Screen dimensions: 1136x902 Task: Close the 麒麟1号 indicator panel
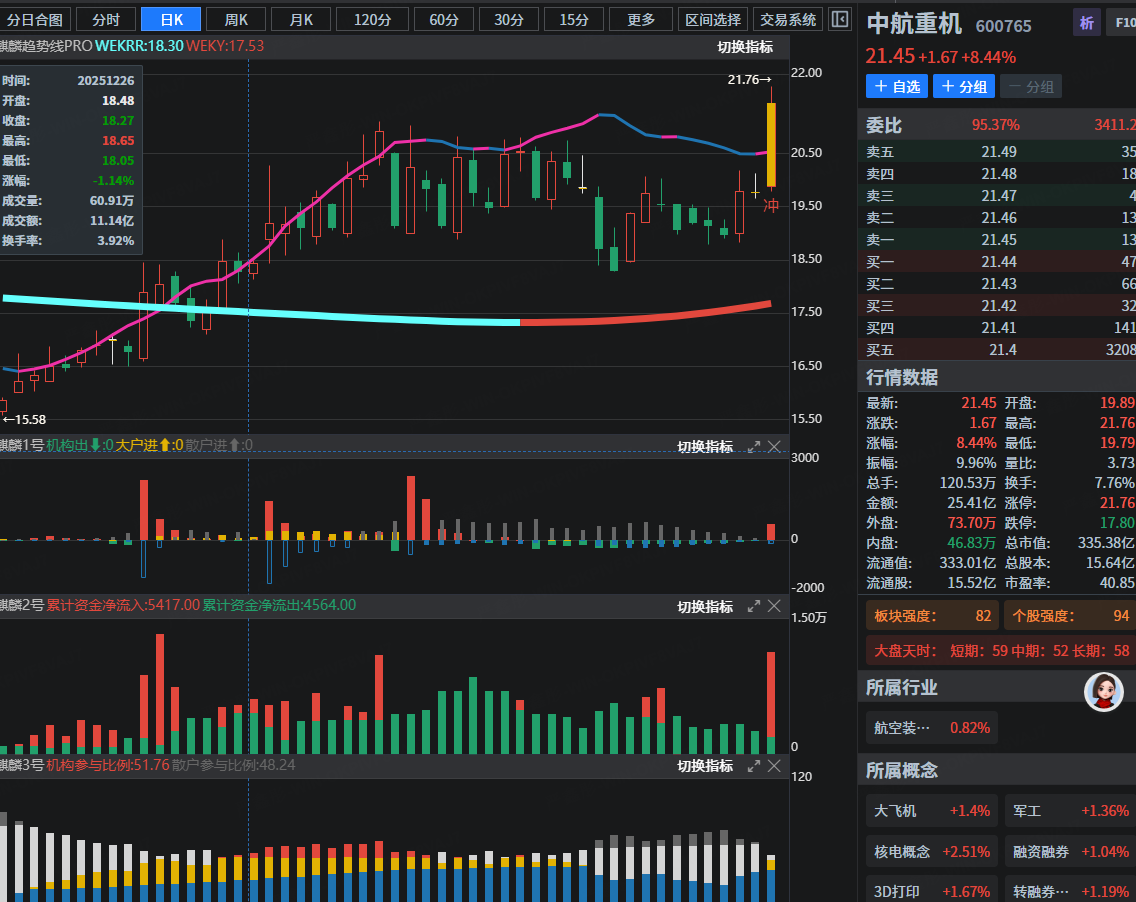pyautogui.click(x=775, y=447)
